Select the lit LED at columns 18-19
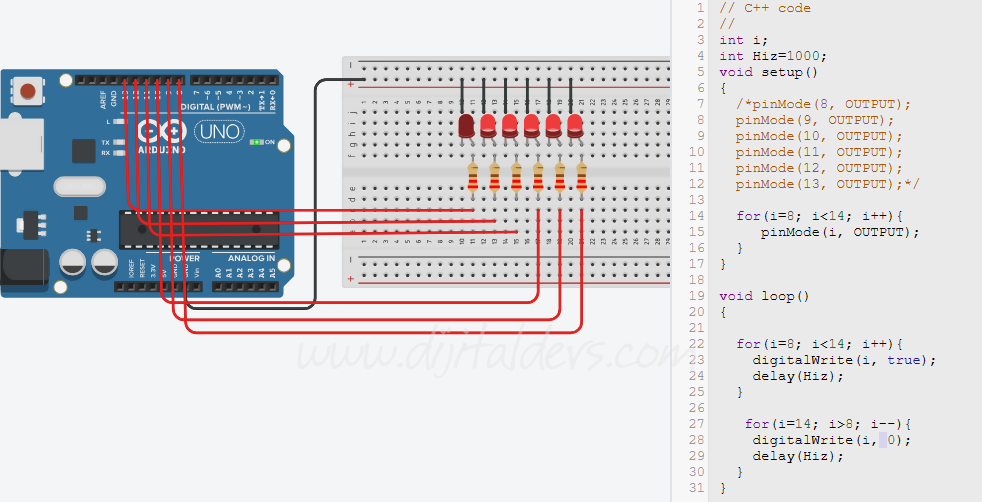The height and width of the screenshot is (502, 982). (x=553, y=126)
